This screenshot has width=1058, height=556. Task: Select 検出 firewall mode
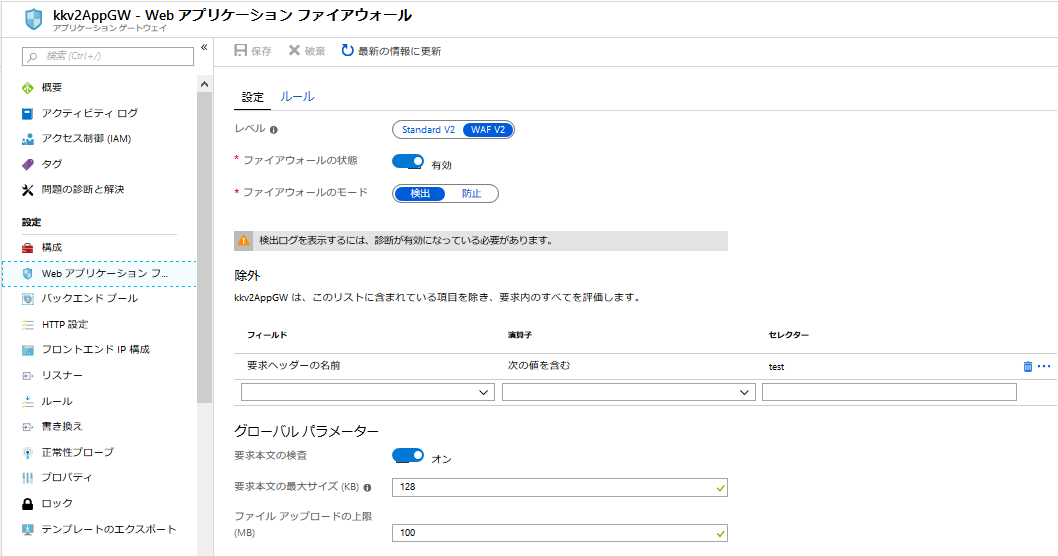tap(420, 194)
